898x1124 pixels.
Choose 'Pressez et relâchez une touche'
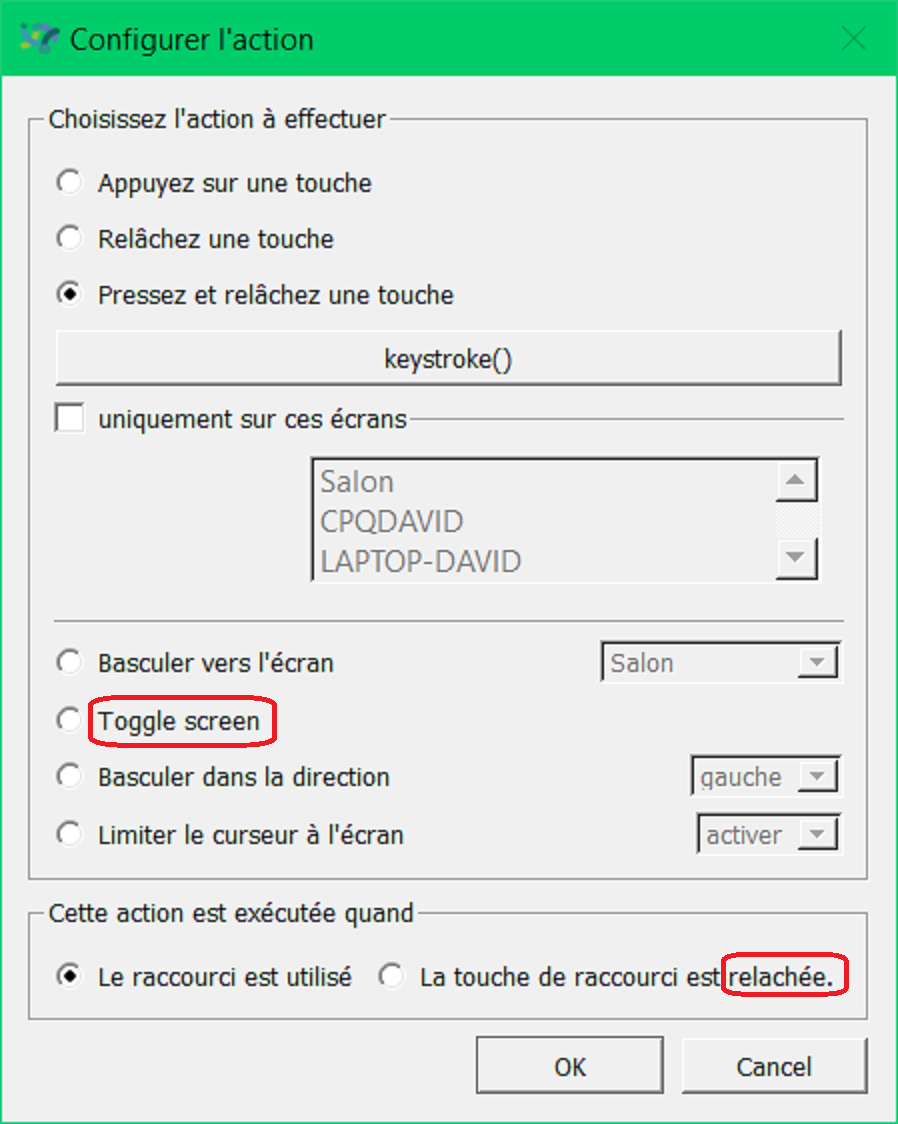(x=68, y=295)
